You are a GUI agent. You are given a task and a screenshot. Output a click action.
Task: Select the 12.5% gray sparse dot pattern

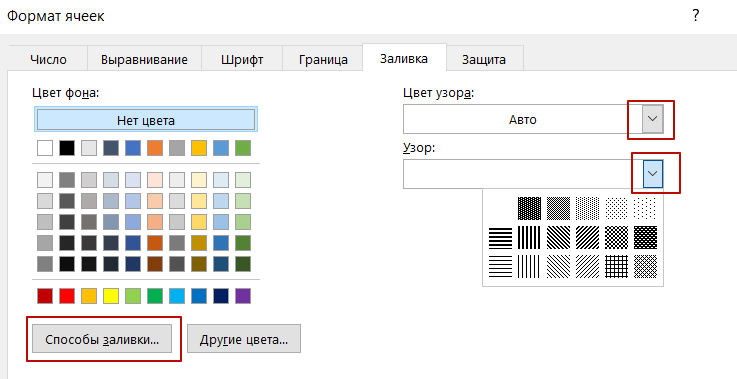click(x=617, y=208)
